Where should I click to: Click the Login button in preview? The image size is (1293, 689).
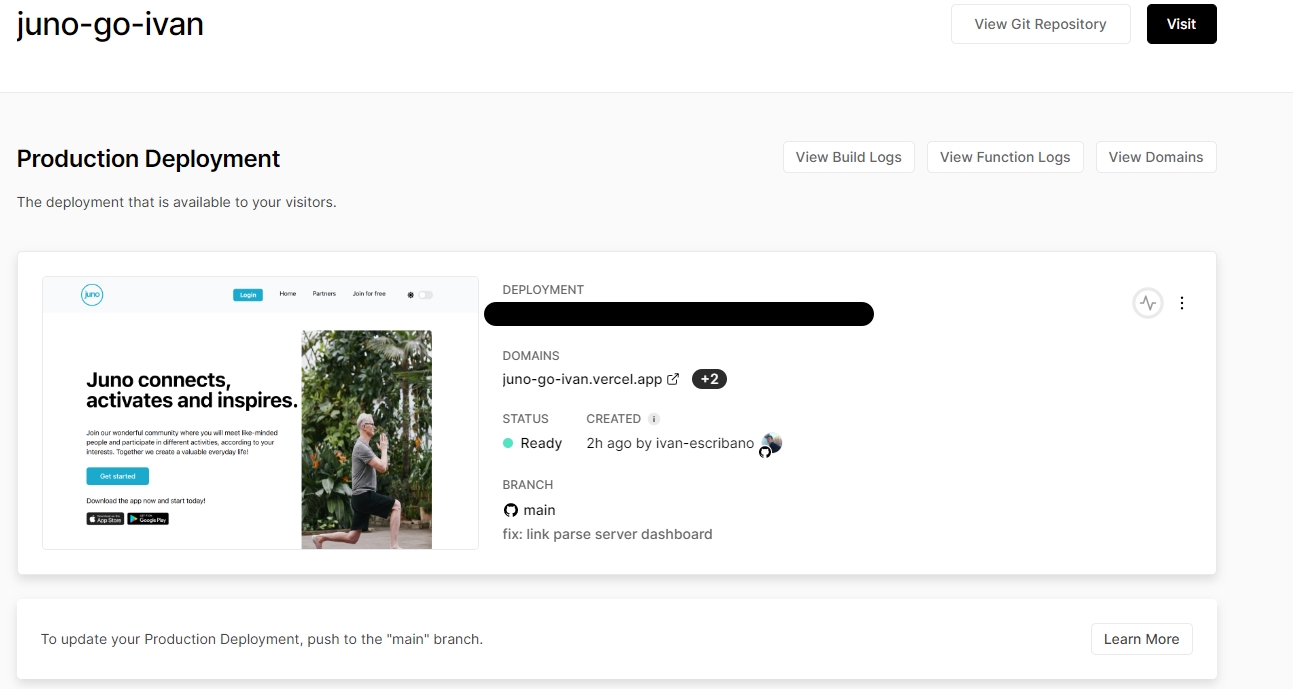point(248,295)
